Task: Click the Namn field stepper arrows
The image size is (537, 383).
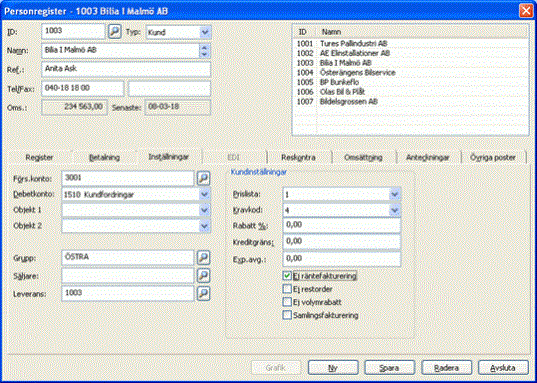Action: pos(204,51)
